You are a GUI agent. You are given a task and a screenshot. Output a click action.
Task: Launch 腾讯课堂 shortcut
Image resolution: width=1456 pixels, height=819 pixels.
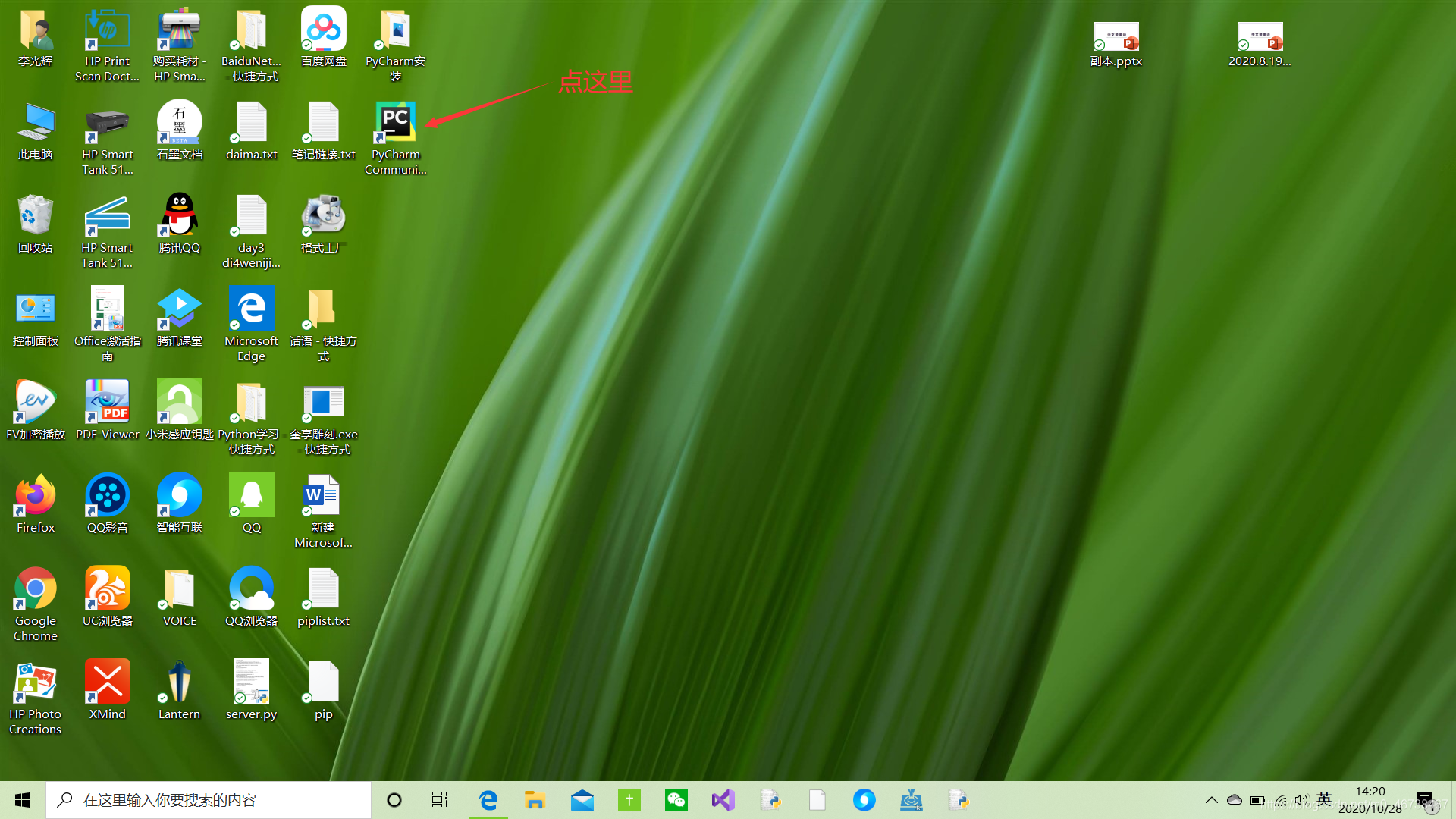pyautogui.click(x=180, y=318)
